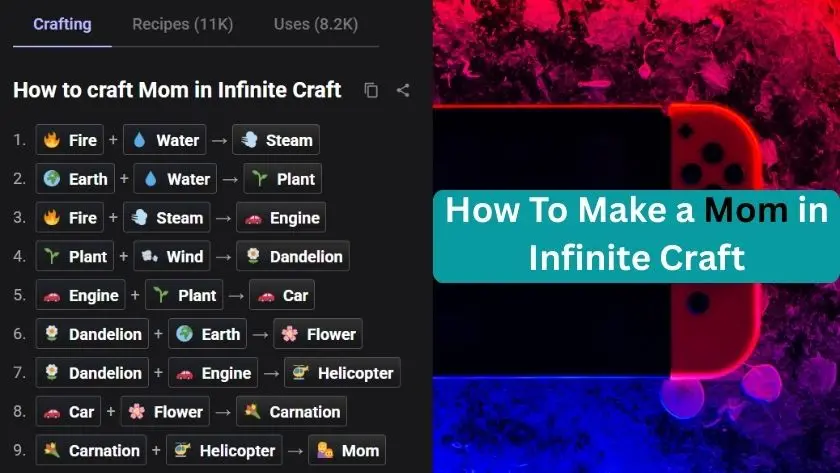
Task: Select the Wind element chip
Action: [172, 257]
